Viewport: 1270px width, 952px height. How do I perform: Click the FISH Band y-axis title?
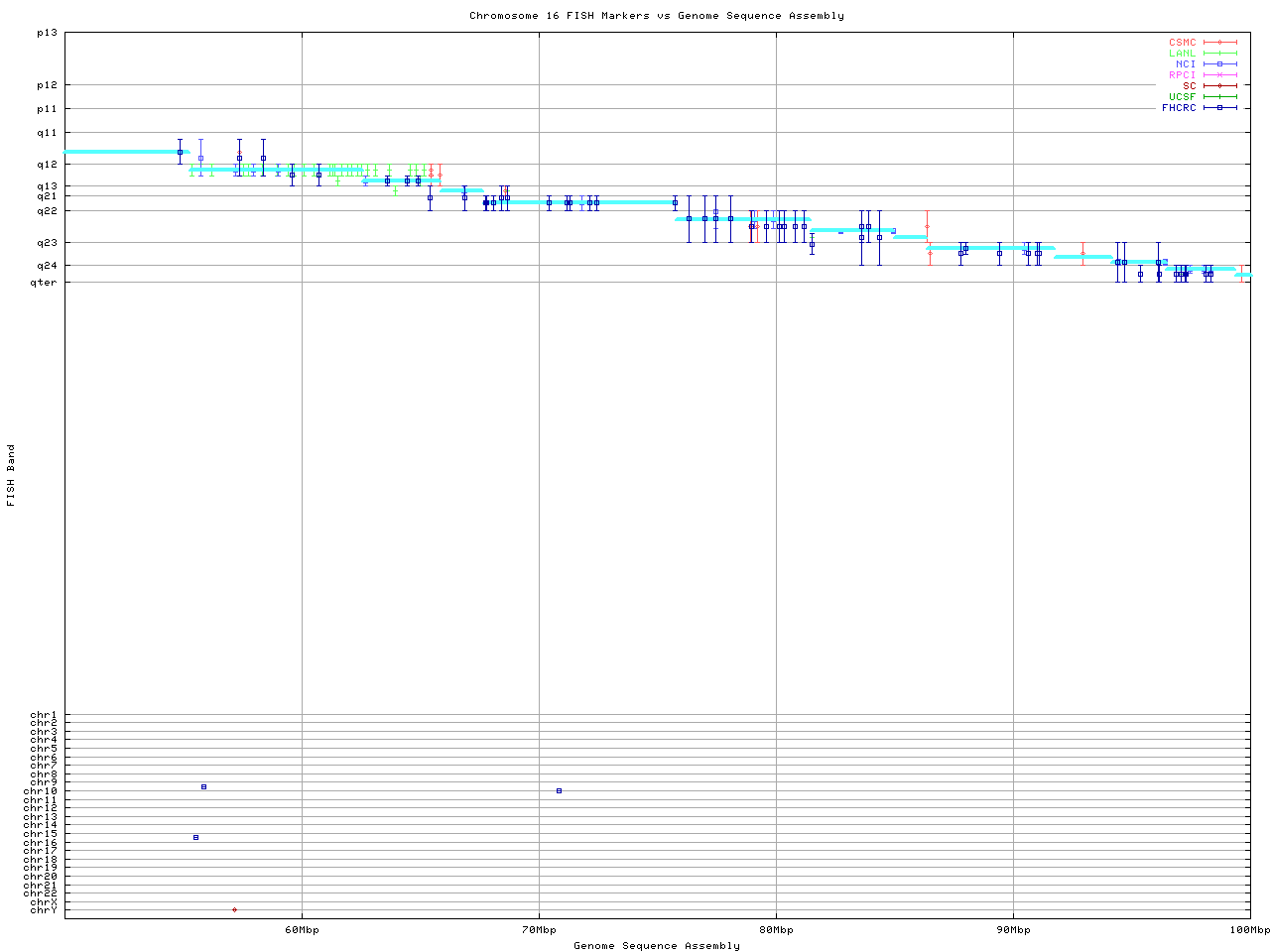click(11, 475)
